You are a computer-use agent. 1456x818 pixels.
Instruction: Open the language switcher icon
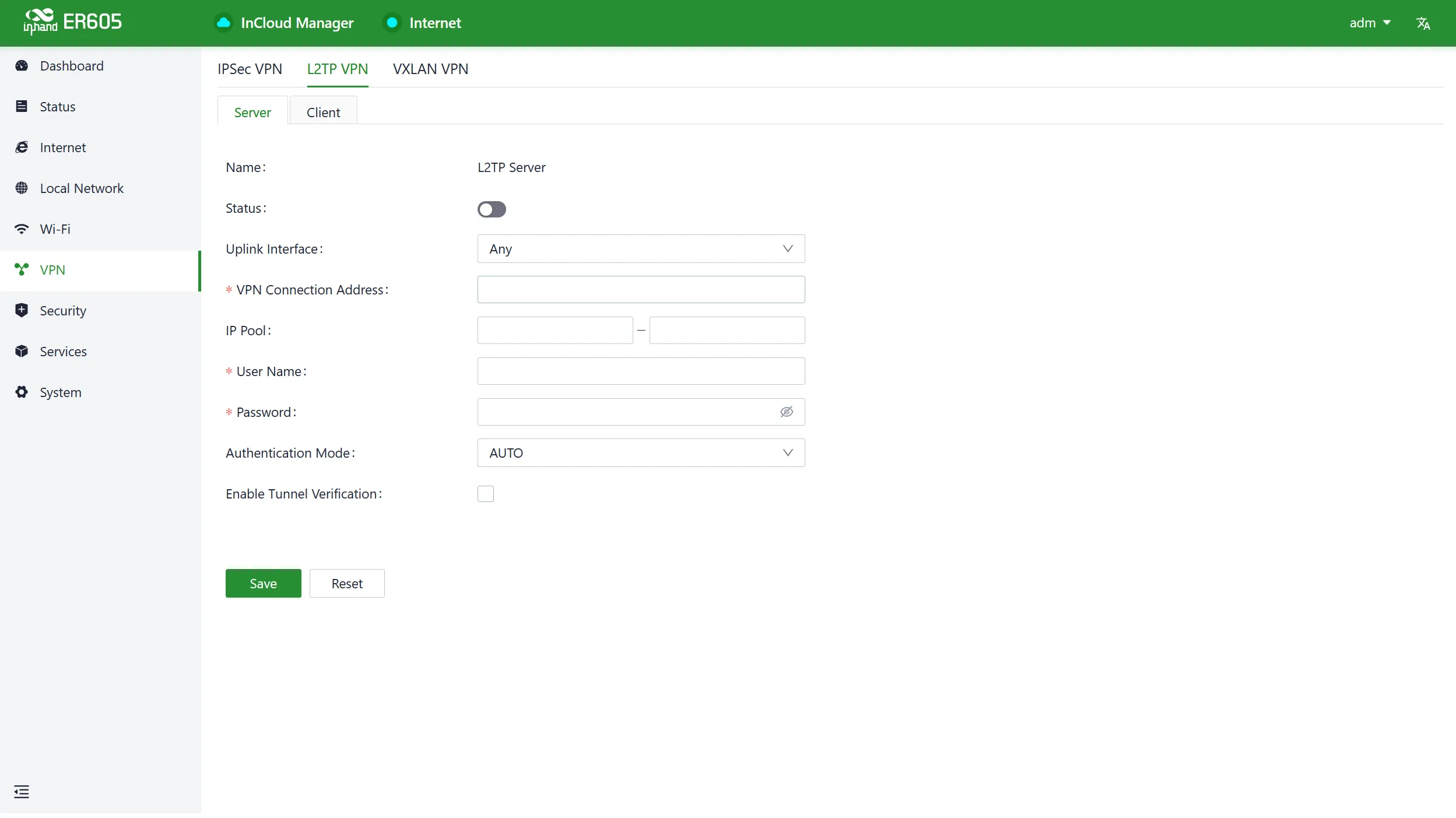pyautogui.click(x=1423, y=23)
